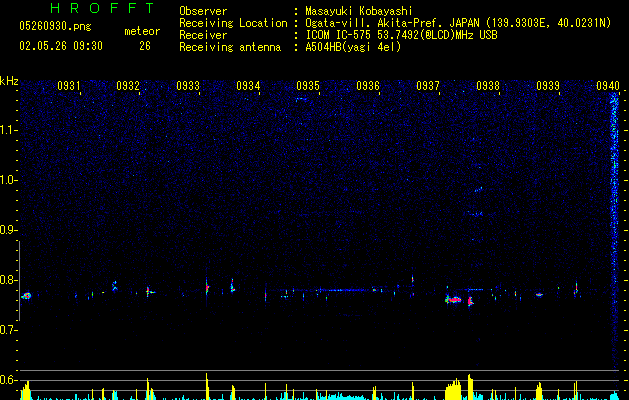
Task: Click the 0932 time marker
Action: click(x=128, y=86)
